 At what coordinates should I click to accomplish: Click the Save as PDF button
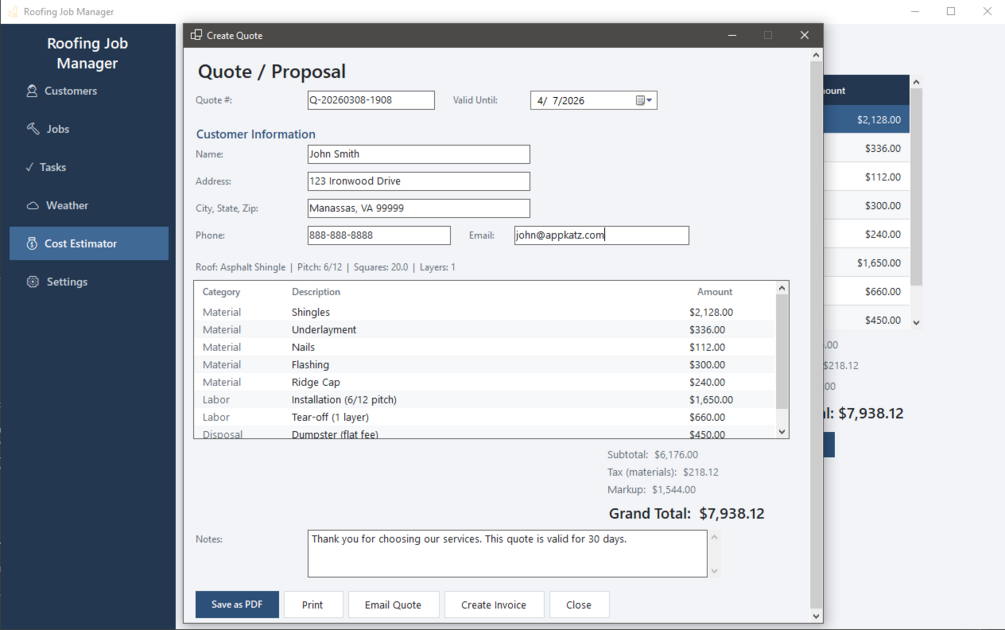[x=237, y=604]
